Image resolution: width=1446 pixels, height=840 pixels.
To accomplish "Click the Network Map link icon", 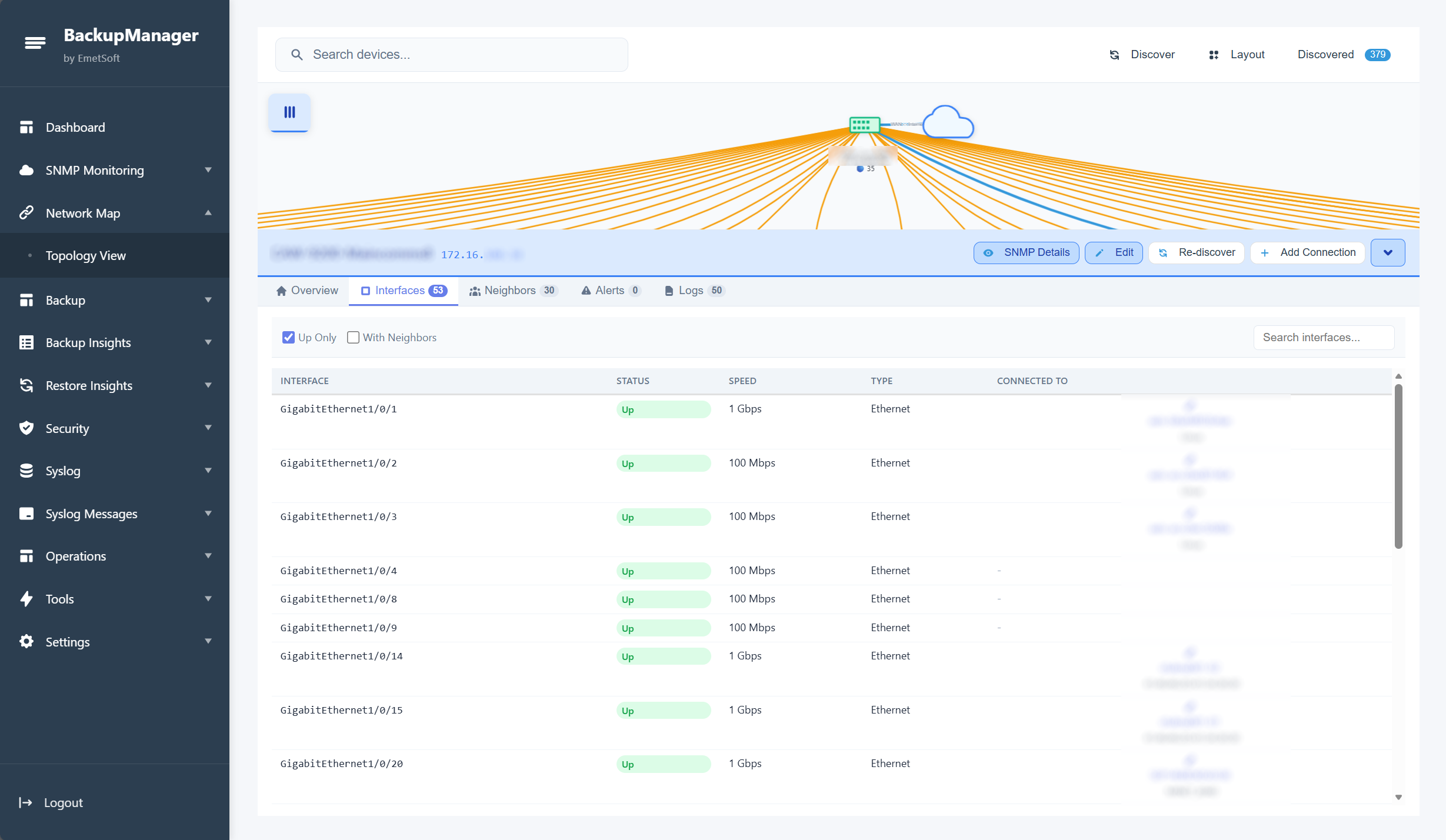I will point(26,213).
